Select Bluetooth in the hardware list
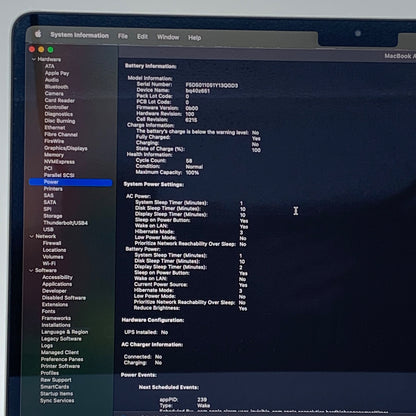 click(57, 87)
